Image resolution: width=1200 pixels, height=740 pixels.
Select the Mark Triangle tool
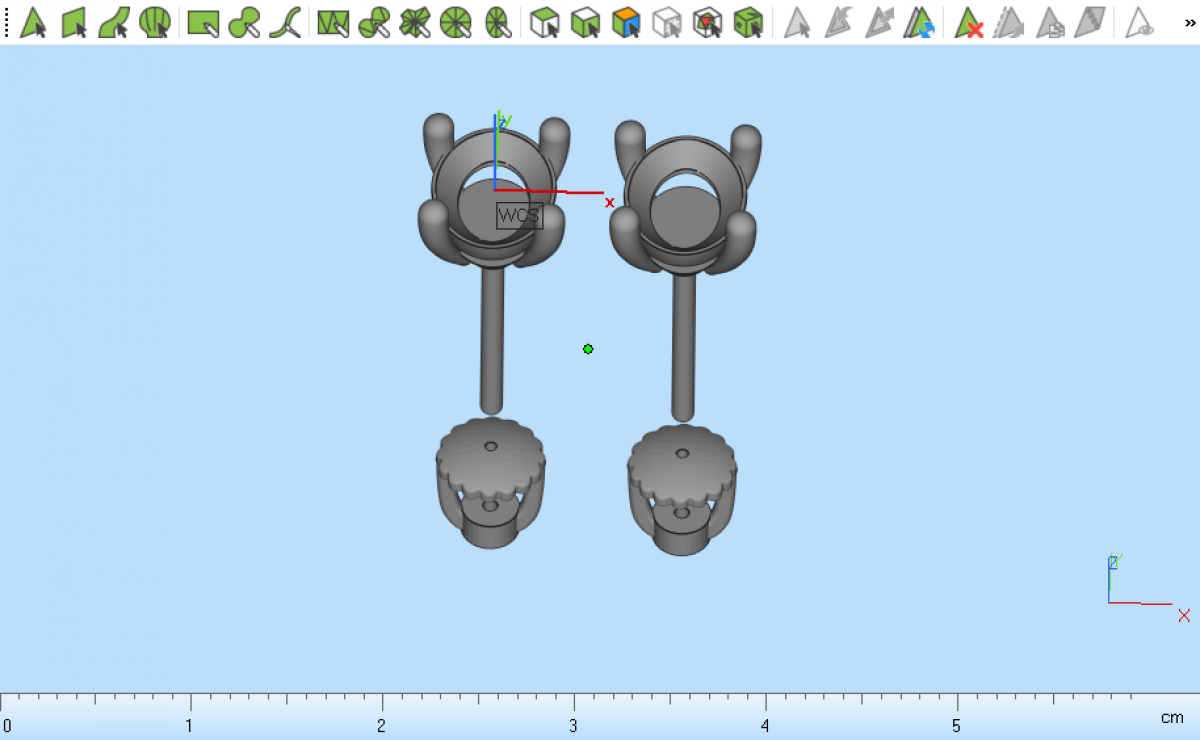tap(34, 22)
